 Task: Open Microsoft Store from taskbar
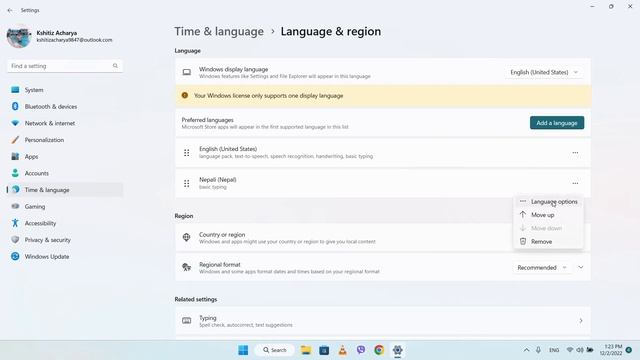coord(324,350)
